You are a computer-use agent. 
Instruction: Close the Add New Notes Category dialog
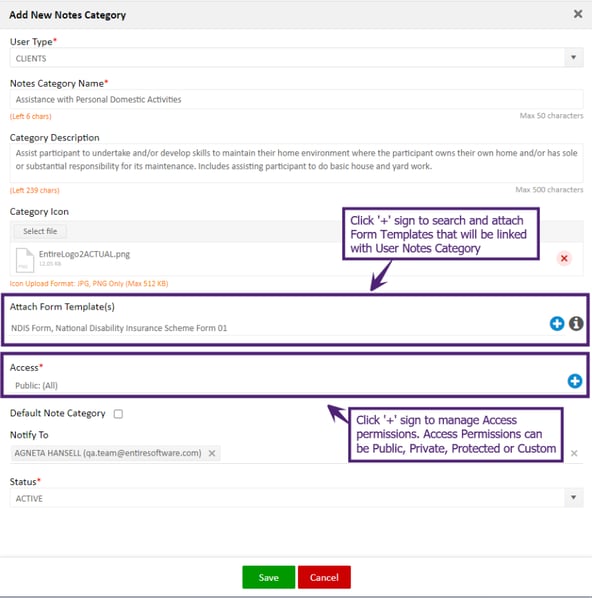pyautogui.click(x=578, y=14)
